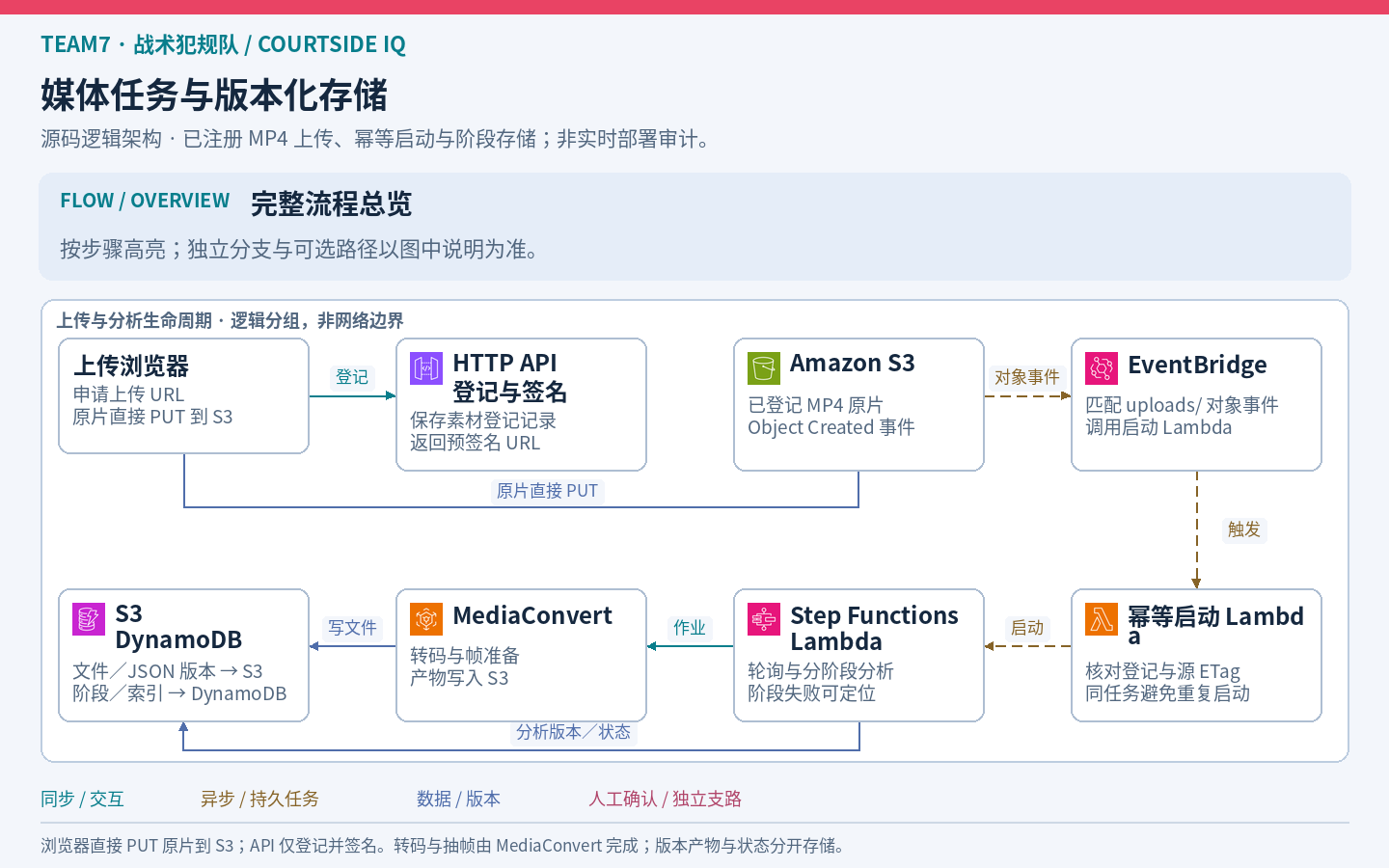Click the Step Functions Lambda icon
Screen dimensions: 1389x868
coord(764,619)
